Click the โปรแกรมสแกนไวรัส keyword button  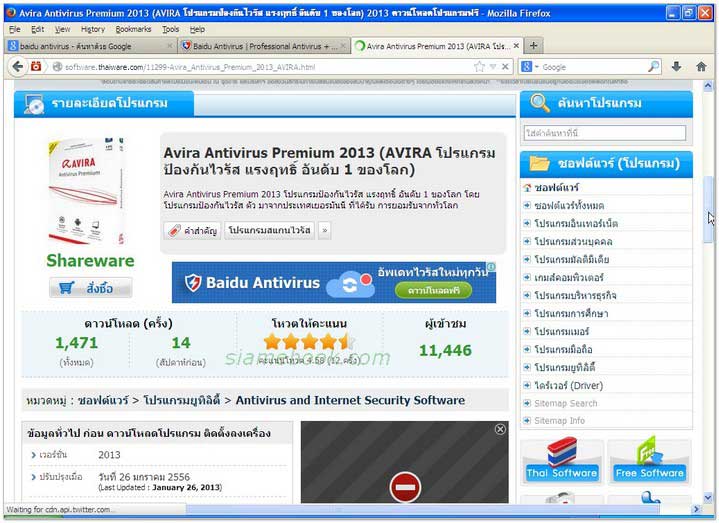[x=269, y=230]
